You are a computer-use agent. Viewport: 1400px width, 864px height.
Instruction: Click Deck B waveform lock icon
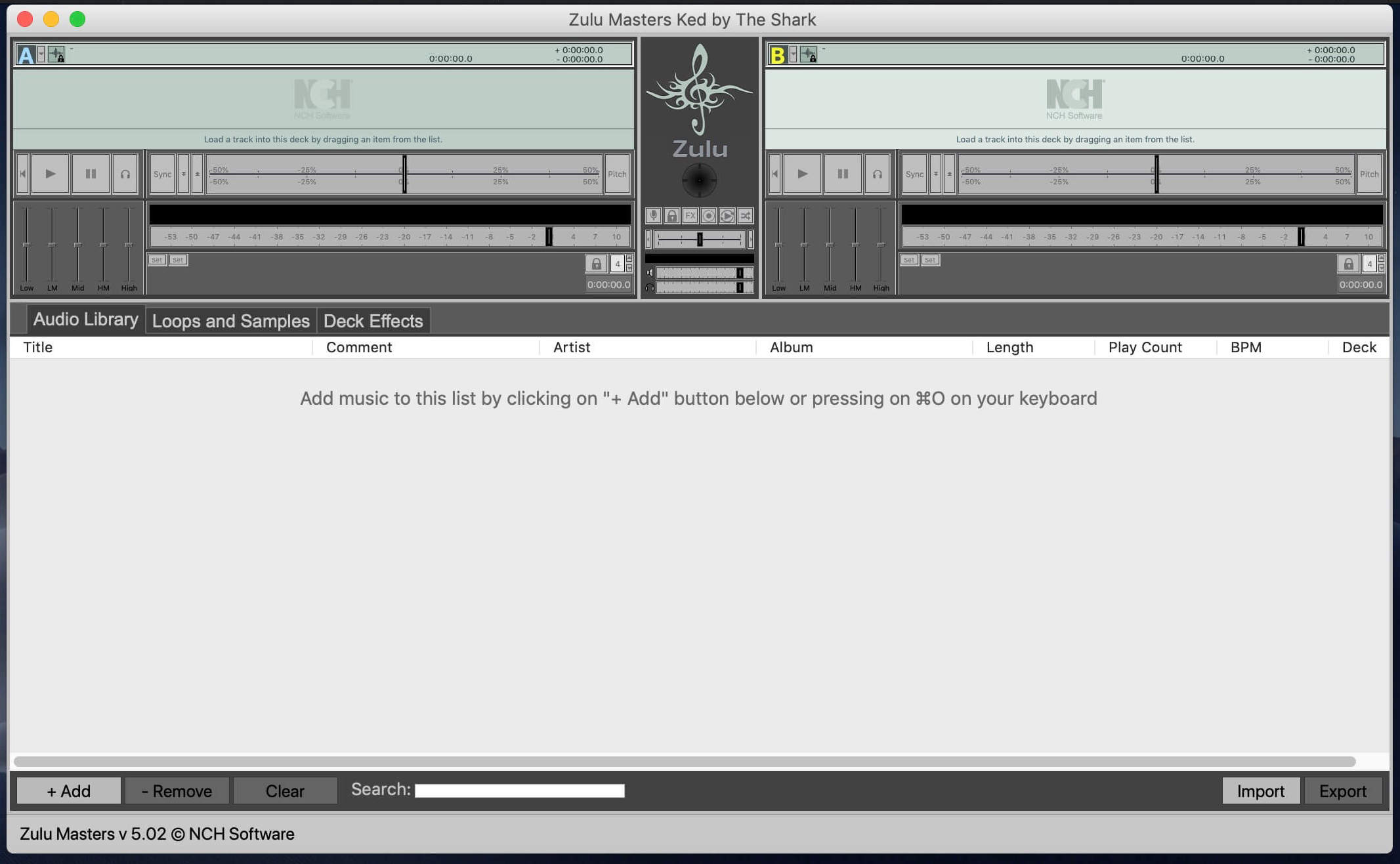point(809,54)
